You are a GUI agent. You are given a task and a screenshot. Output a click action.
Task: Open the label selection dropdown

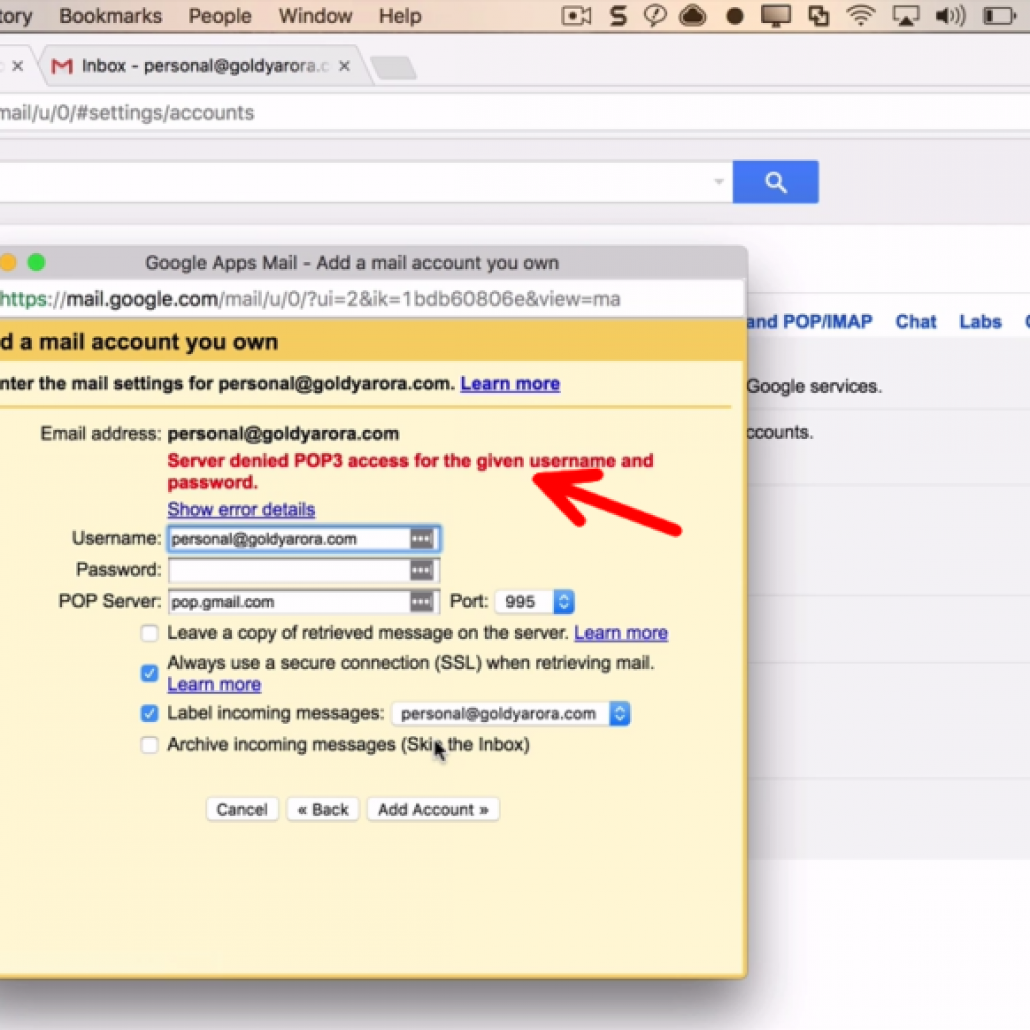[511, 714]
